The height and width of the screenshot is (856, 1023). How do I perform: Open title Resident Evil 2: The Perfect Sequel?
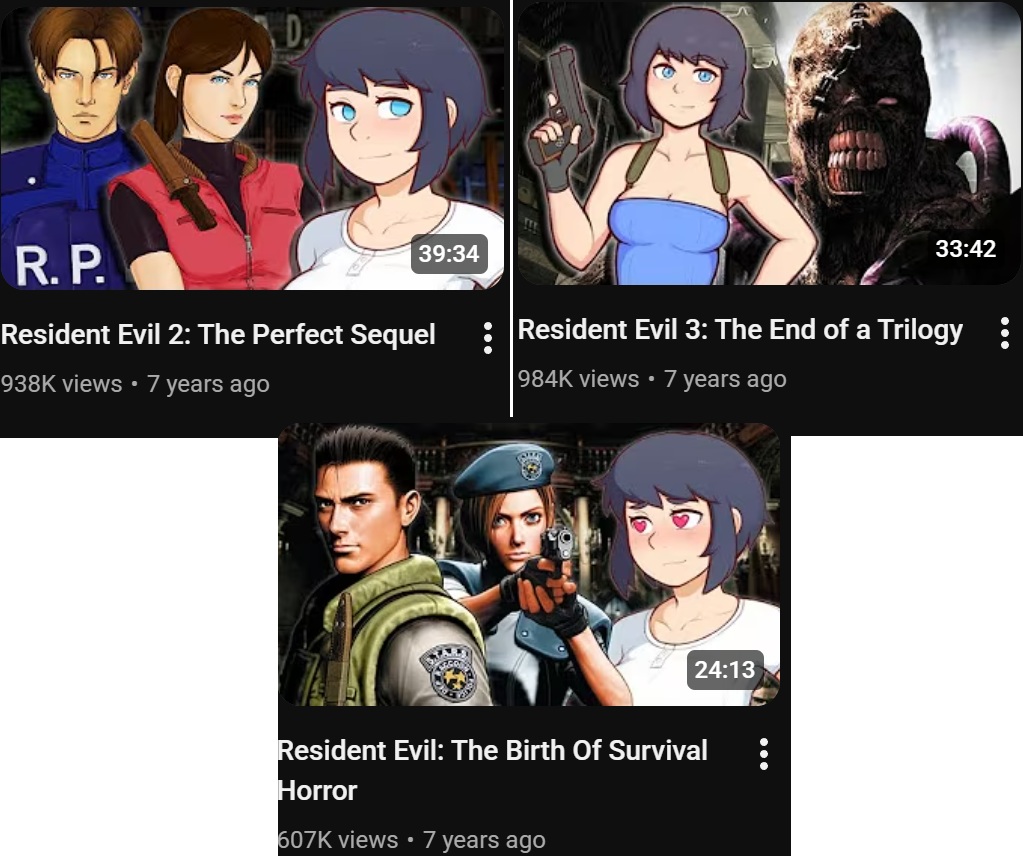pyautogui.click(x=218, y=335)
